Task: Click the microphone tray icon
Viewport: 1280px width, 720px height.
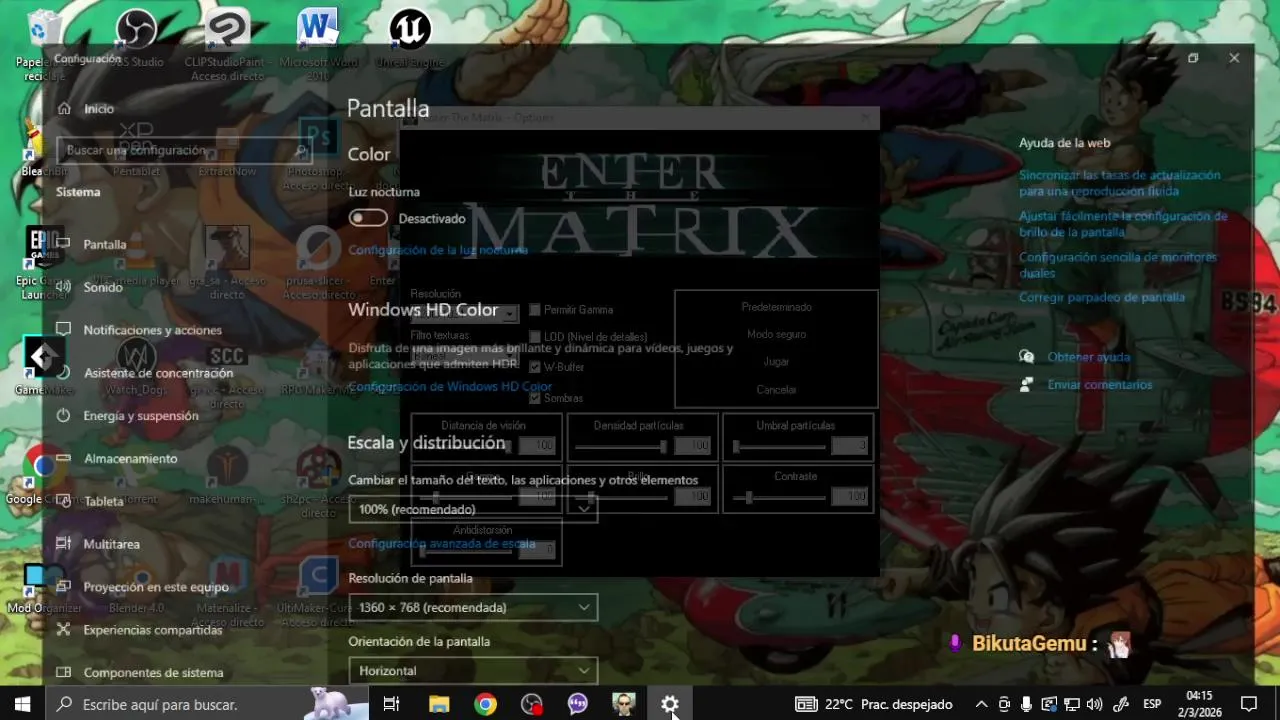Action: tap(1027, 704)
